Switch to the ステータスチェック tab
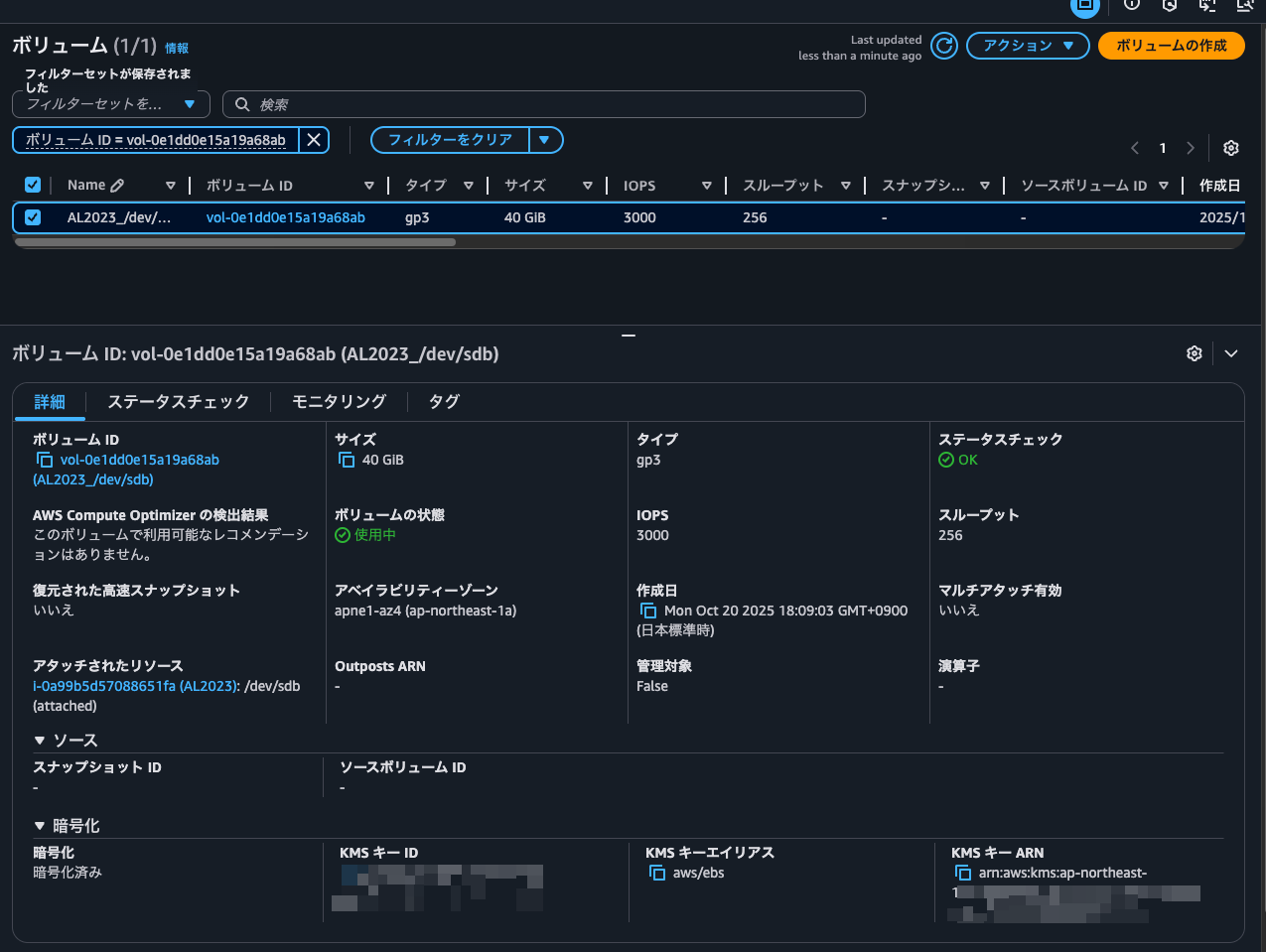Image resolution: width=1266 pixels, height=952 pixels. pyautogui.click(x=178, y=401)
